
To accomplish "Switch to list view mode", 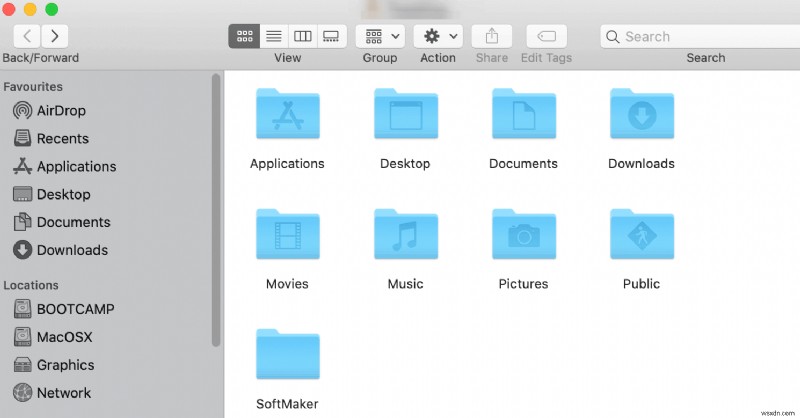I will [273, 36].
